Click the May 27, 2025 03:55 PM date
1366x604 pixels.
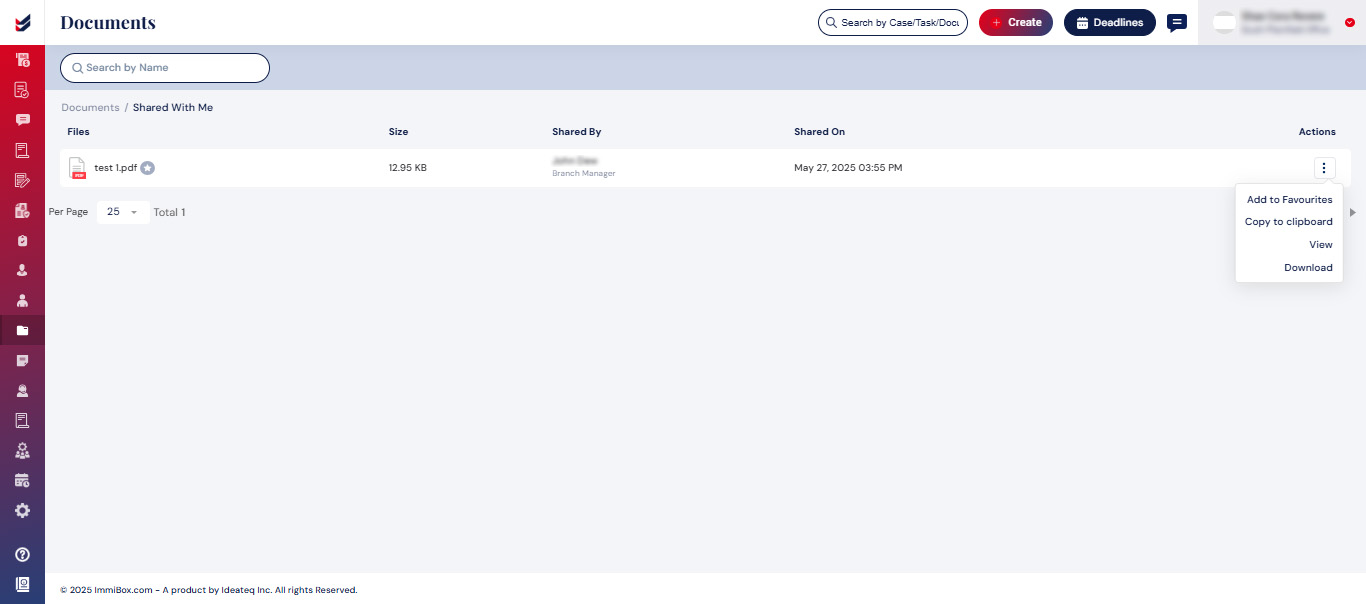click(848, 168)
